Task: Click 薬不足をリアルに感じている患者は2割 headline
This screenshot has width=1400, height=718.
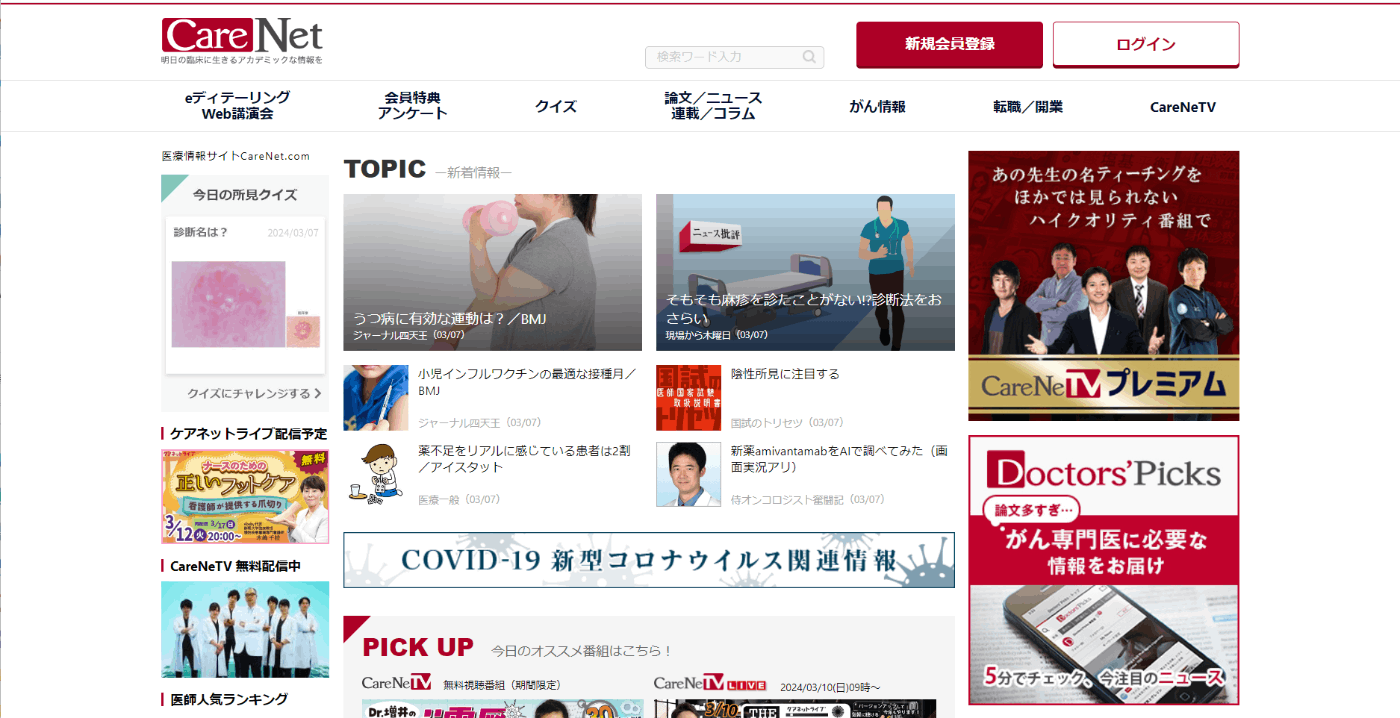Action: (x=524, y=459)
